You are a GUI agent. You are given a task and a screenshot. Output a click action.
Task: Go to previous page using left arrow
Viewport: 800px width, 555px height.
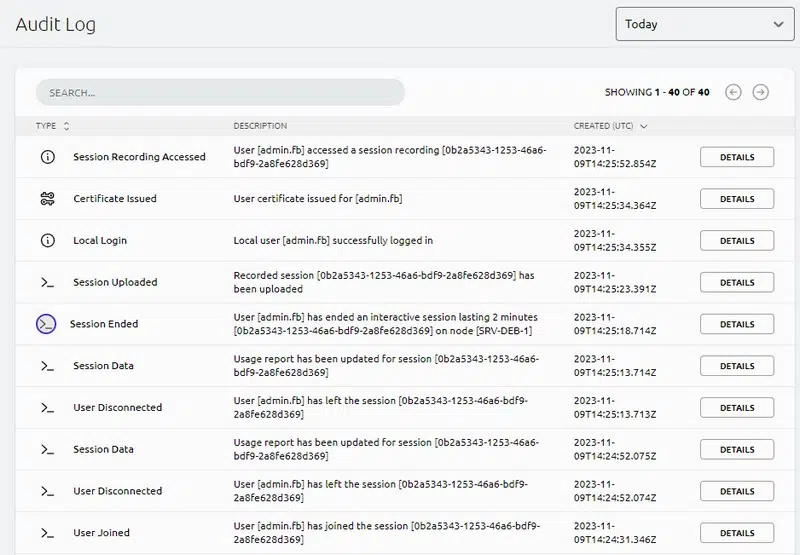733,92
